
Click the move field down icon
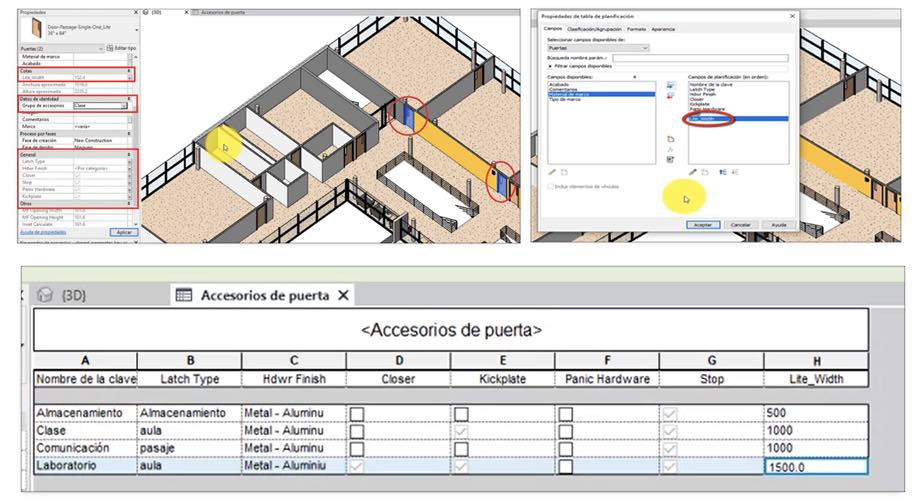tap(735, 172)
